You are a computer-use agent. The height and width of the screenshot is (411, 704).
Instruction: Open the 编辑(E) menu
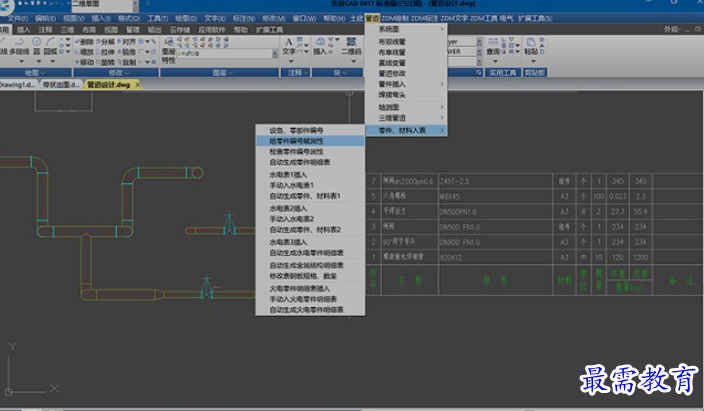[x=45, y=18]
